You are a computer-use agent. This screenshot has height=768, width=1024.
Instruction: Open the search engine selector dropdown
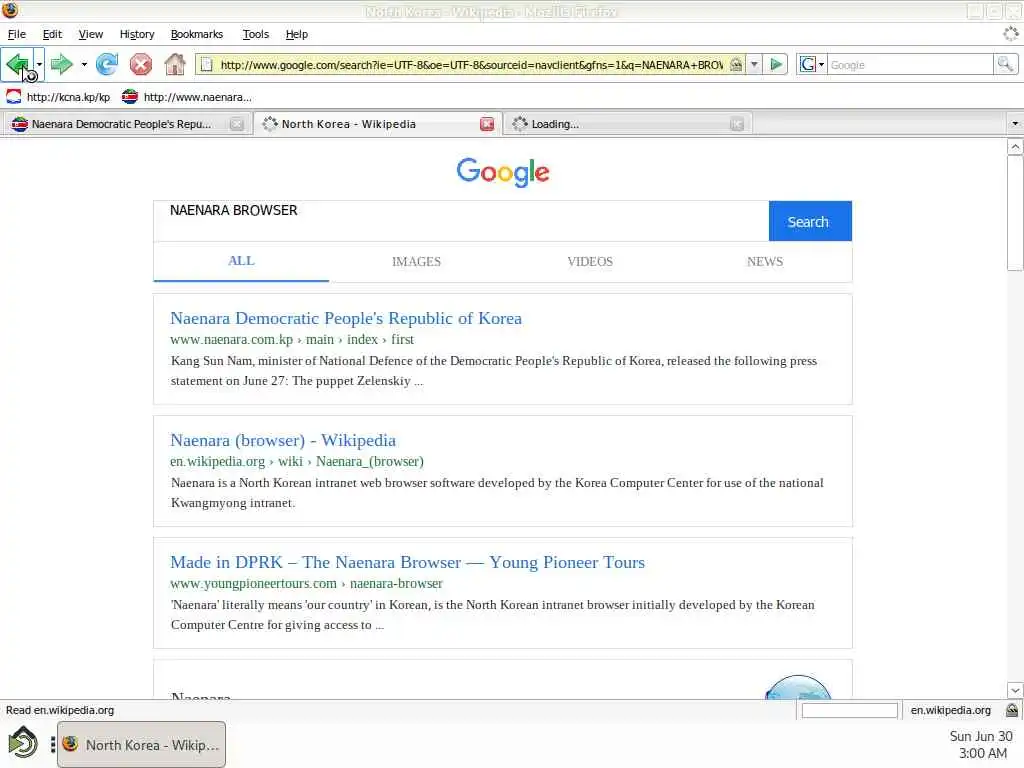[x=812, y=65]
